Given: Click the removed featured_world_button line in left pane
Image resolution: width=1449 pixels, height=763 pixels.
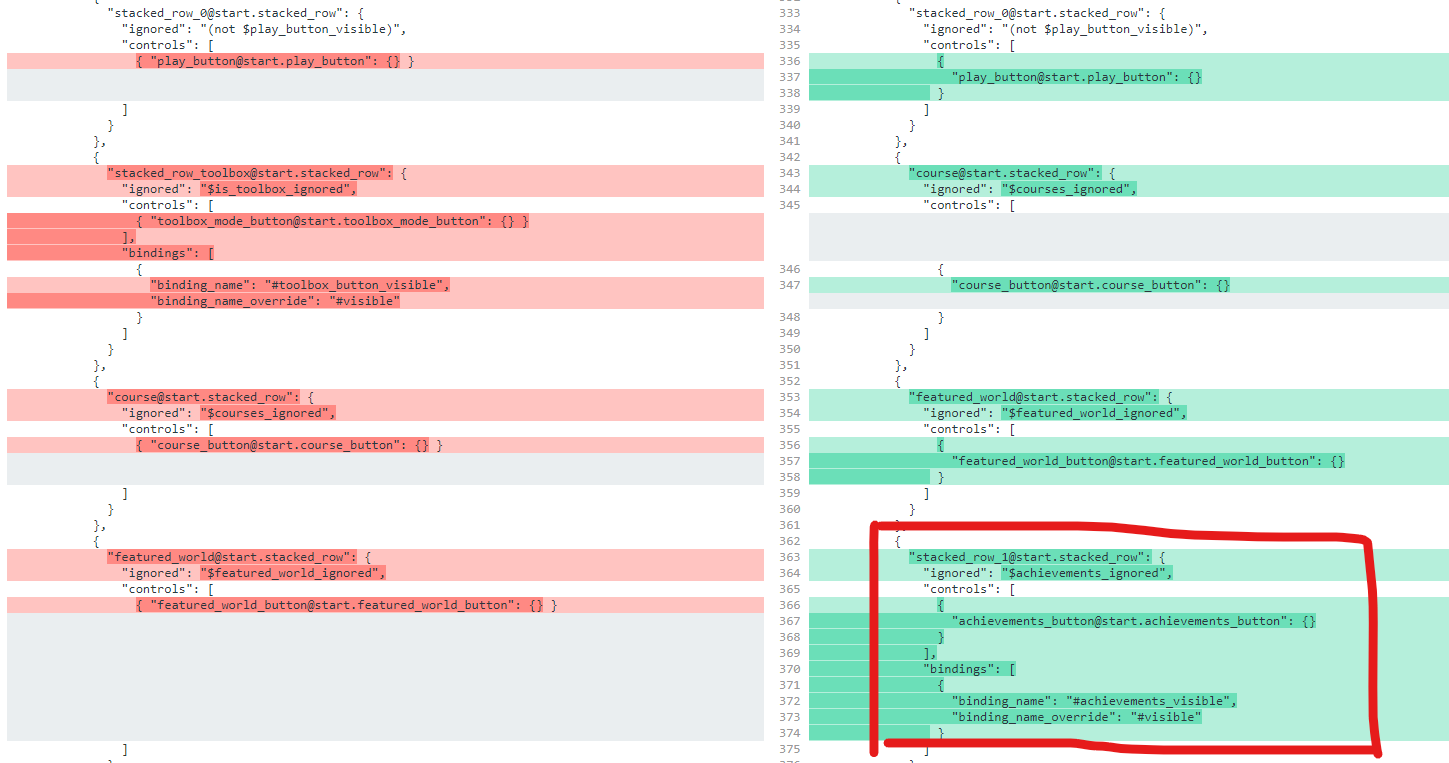Looking at the screenshot, I should tap(346, 605).
